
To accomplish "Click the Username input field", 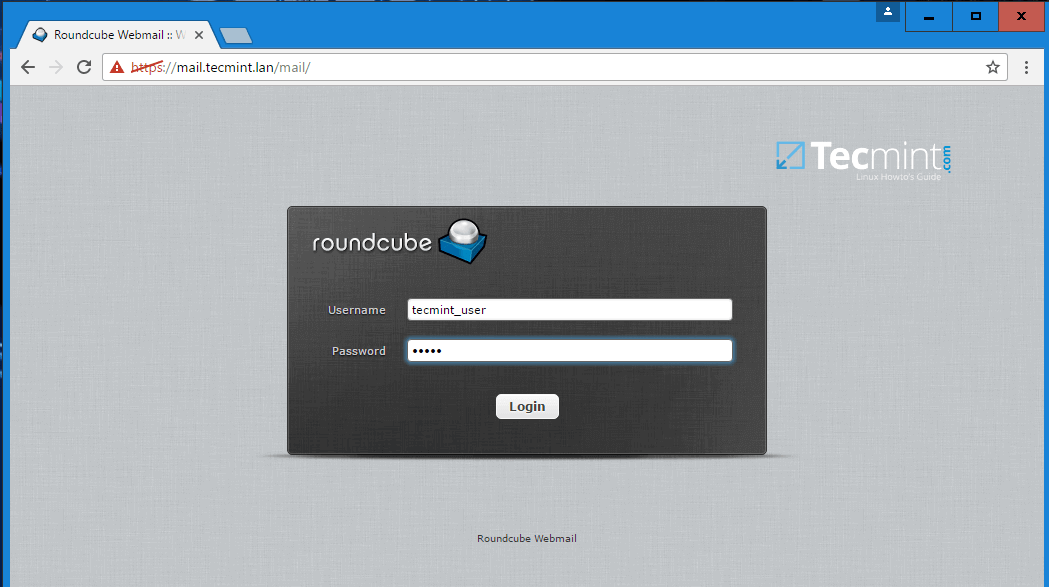I will pos(568,309).
